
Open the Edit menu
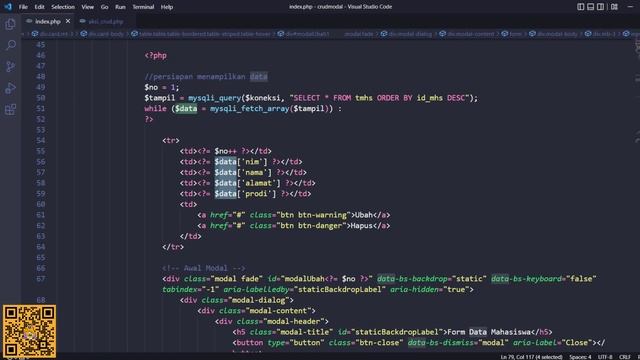pyautogui.click(x=39, y=7)
